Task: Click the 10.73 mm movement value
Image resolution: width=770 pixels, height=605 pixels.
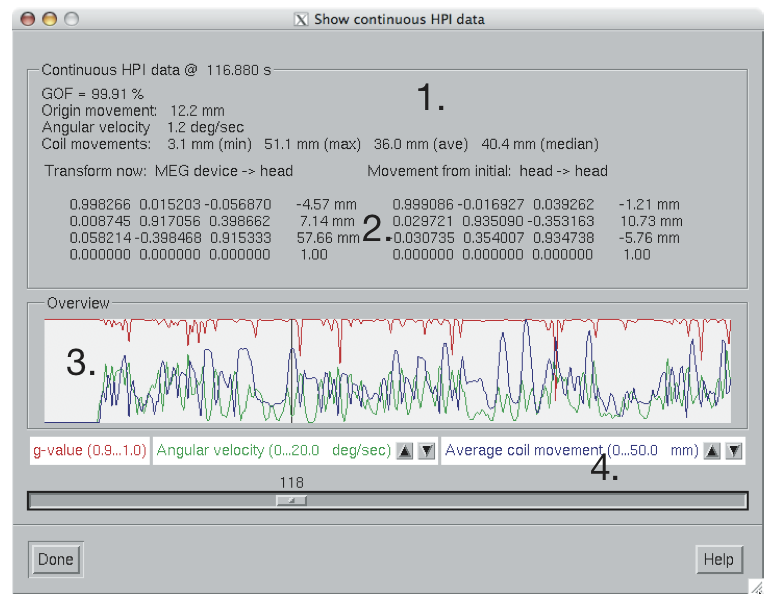Action: (651, 221)
